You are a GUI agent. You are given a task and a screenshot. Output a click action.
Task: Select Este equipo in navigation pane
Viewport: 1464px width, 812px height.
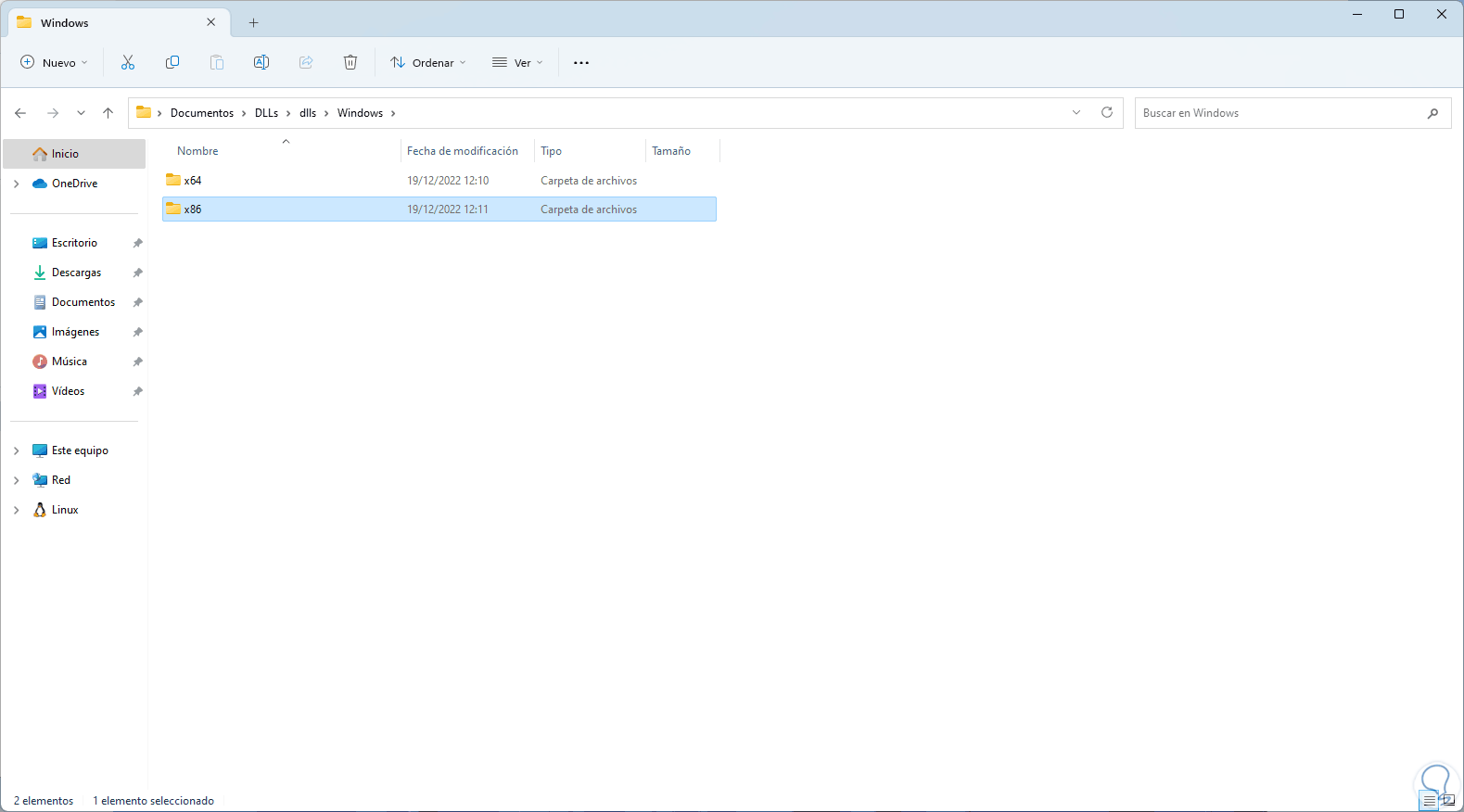click(x=80, y=450)
